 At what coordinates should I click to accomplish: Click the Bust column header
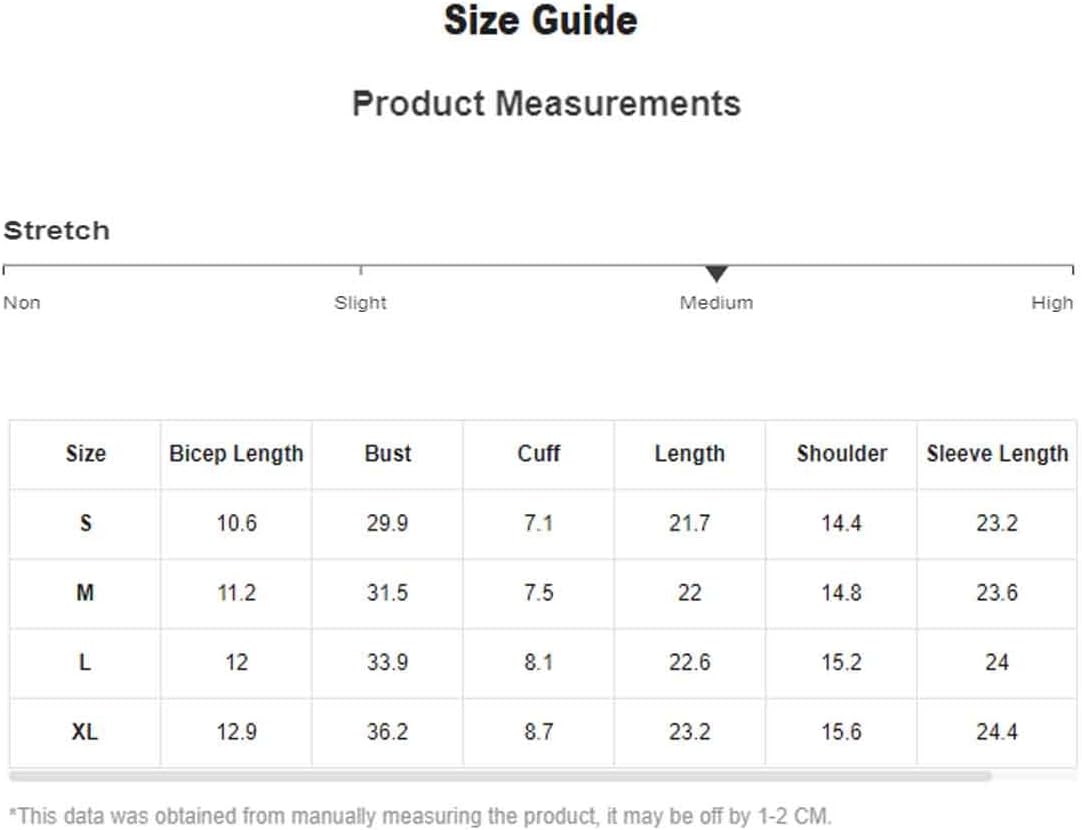[x=388, y=454]
